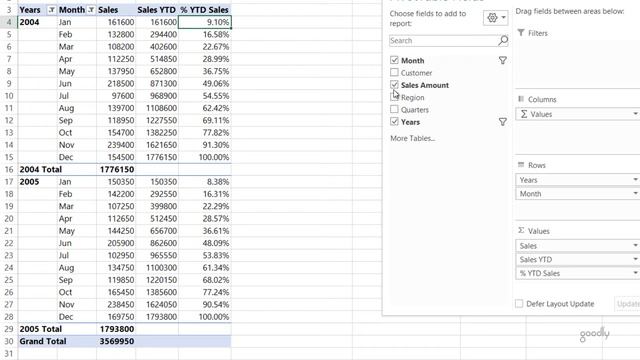This screenshot has height=360, width=640.
Task: Open the Month item dropdown in the Rows area
Action: point(635,193)
